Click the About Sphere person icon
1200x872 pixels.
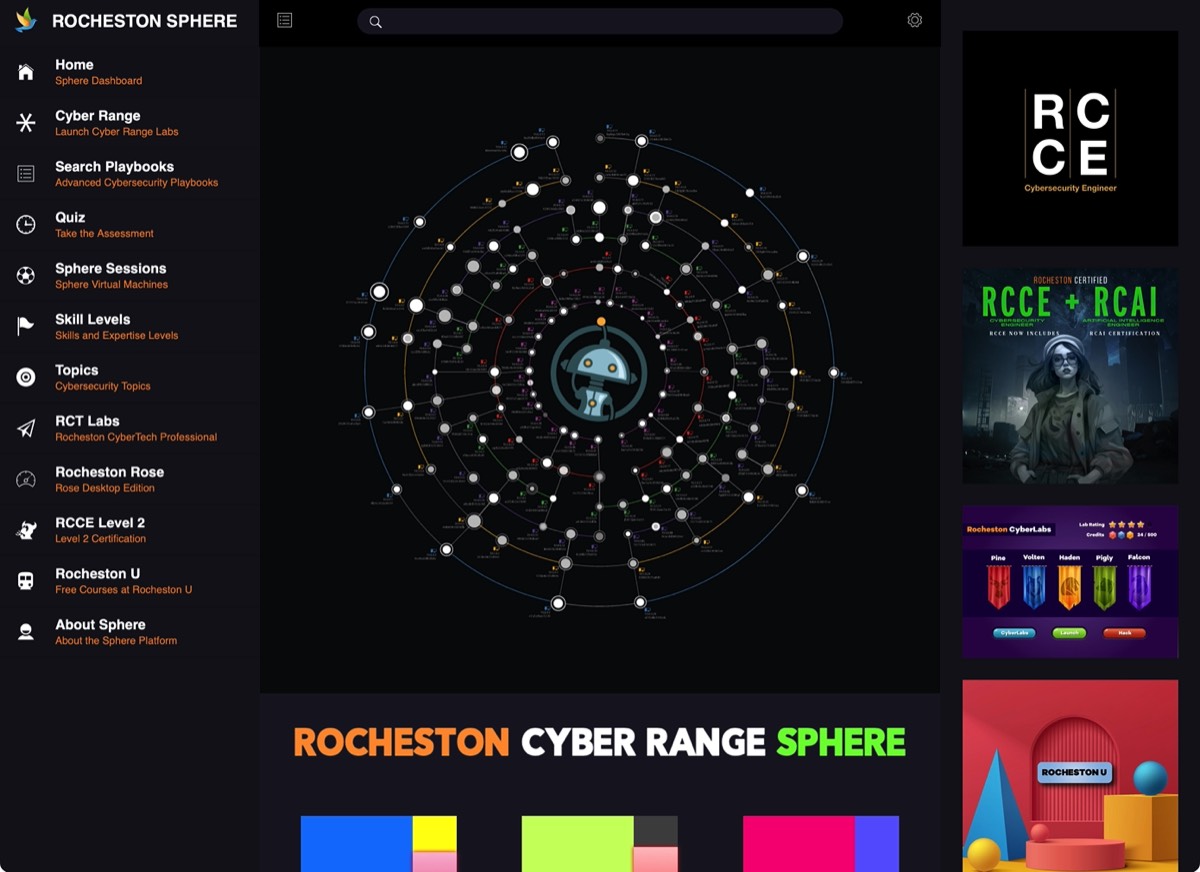(26, 632)
